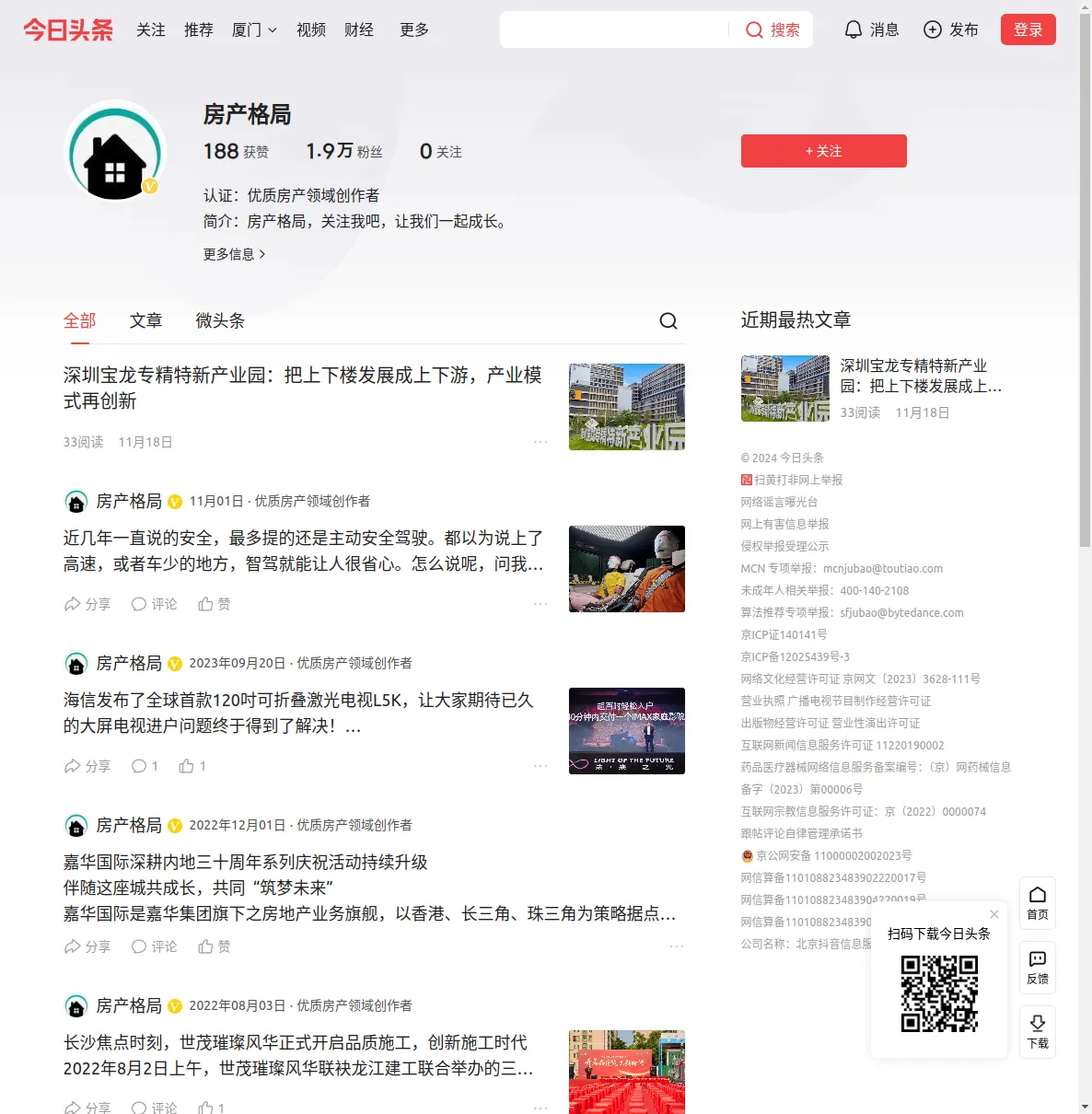
Task: Click 房产格局 name on 2023年09月20日 post
Action: (x=129, y=663)
